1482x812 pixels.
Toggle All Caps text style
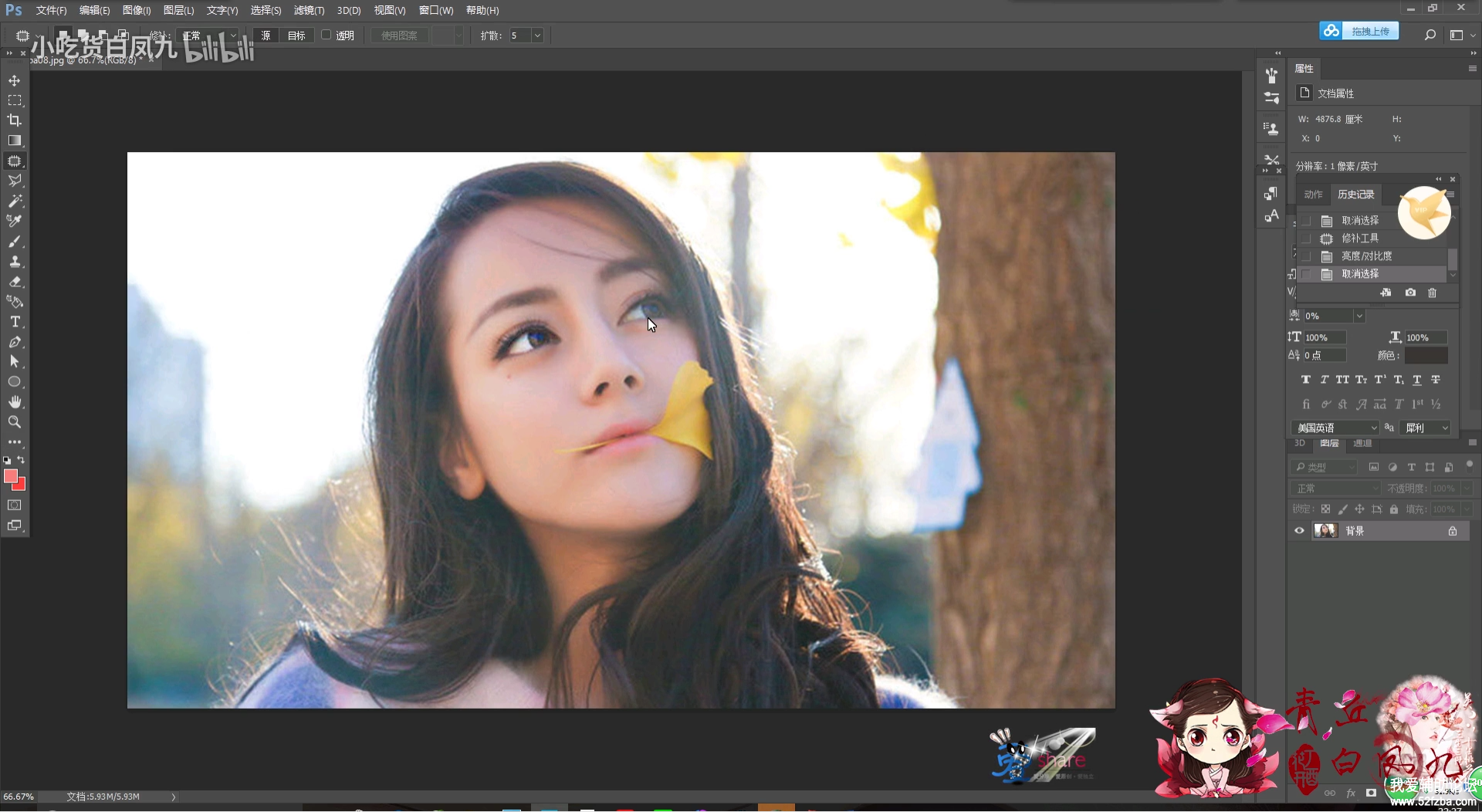pyautogui.click(x=1342, y=380)
